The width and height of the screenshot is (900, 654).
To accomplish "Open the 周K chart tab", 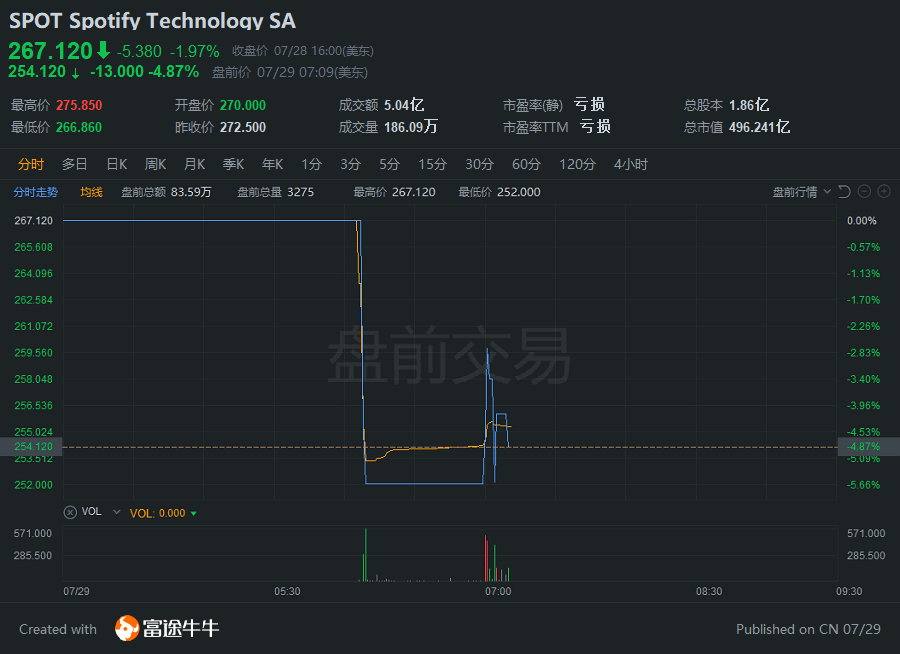I will pos(156,164).
